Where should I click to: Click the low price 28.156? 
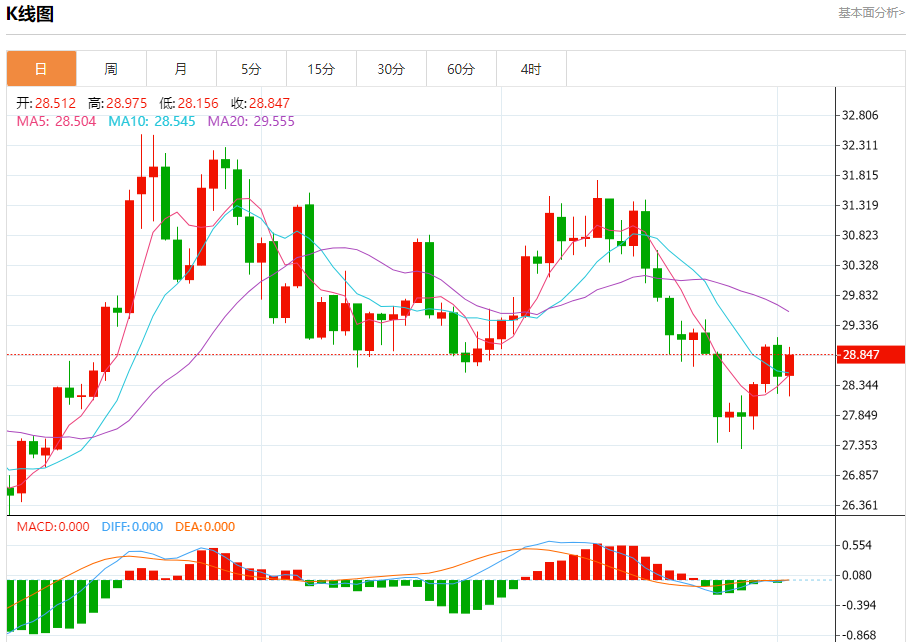(x=198, y=103)
